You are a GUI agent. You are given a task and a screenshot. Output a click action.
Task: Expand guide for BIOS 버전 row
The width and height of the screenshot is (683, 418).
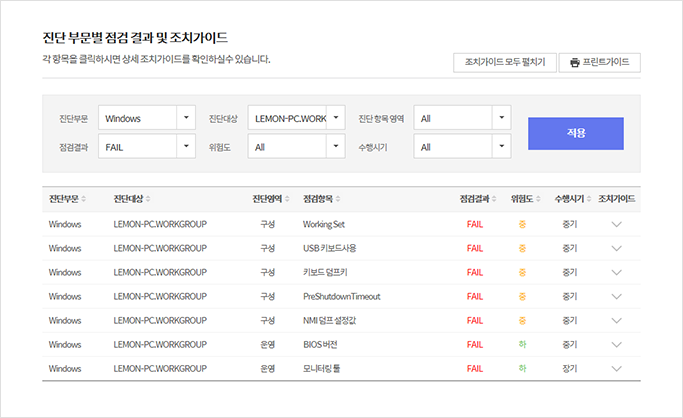[x=616, y=344]
